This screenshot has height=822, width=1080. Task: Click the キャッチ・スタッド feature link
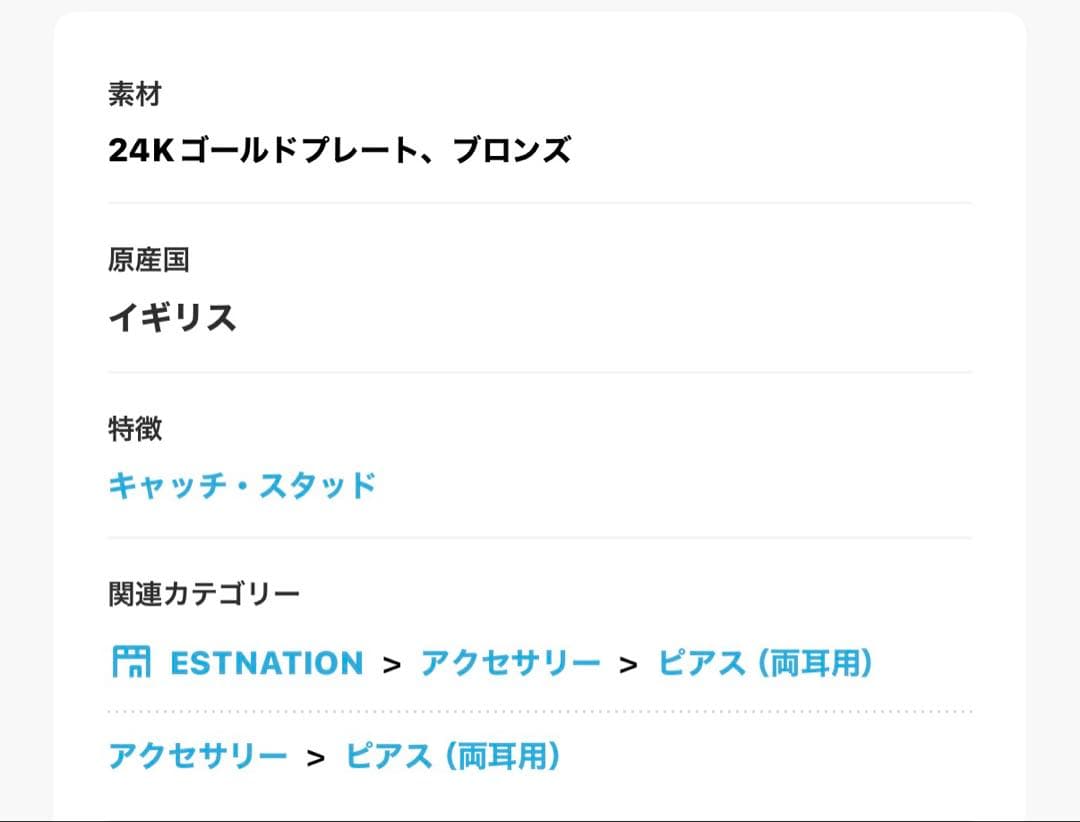click(242, 486)
